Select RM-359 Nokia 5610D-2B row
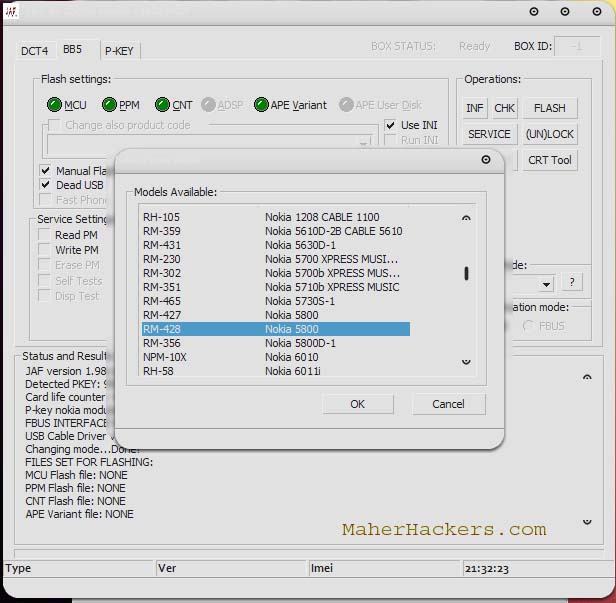The height and width of the screenshot is (603, 616). tap(276, 231)
